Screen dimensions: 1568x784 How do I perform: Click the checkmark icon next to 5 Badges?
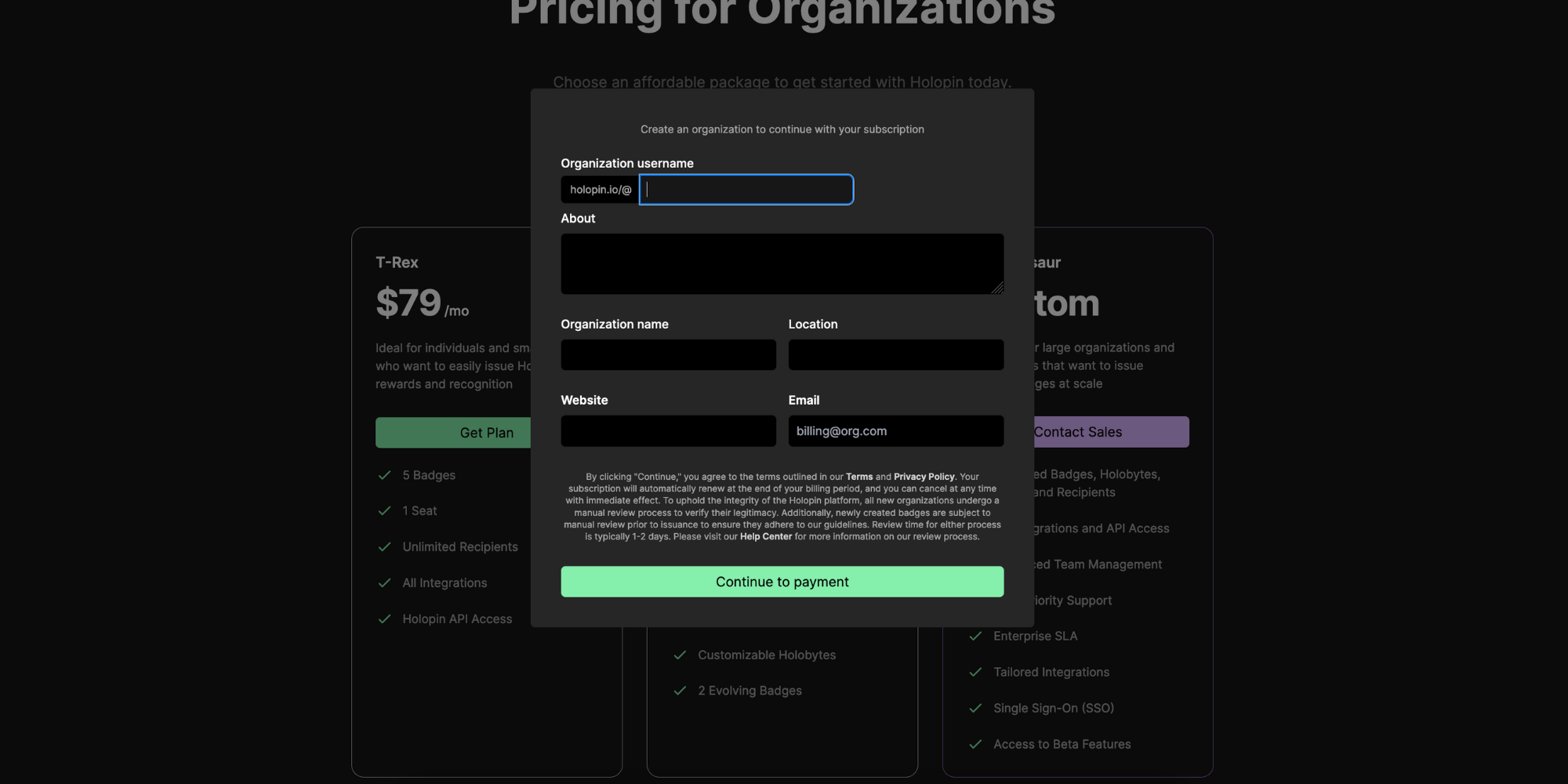point(384,475)
